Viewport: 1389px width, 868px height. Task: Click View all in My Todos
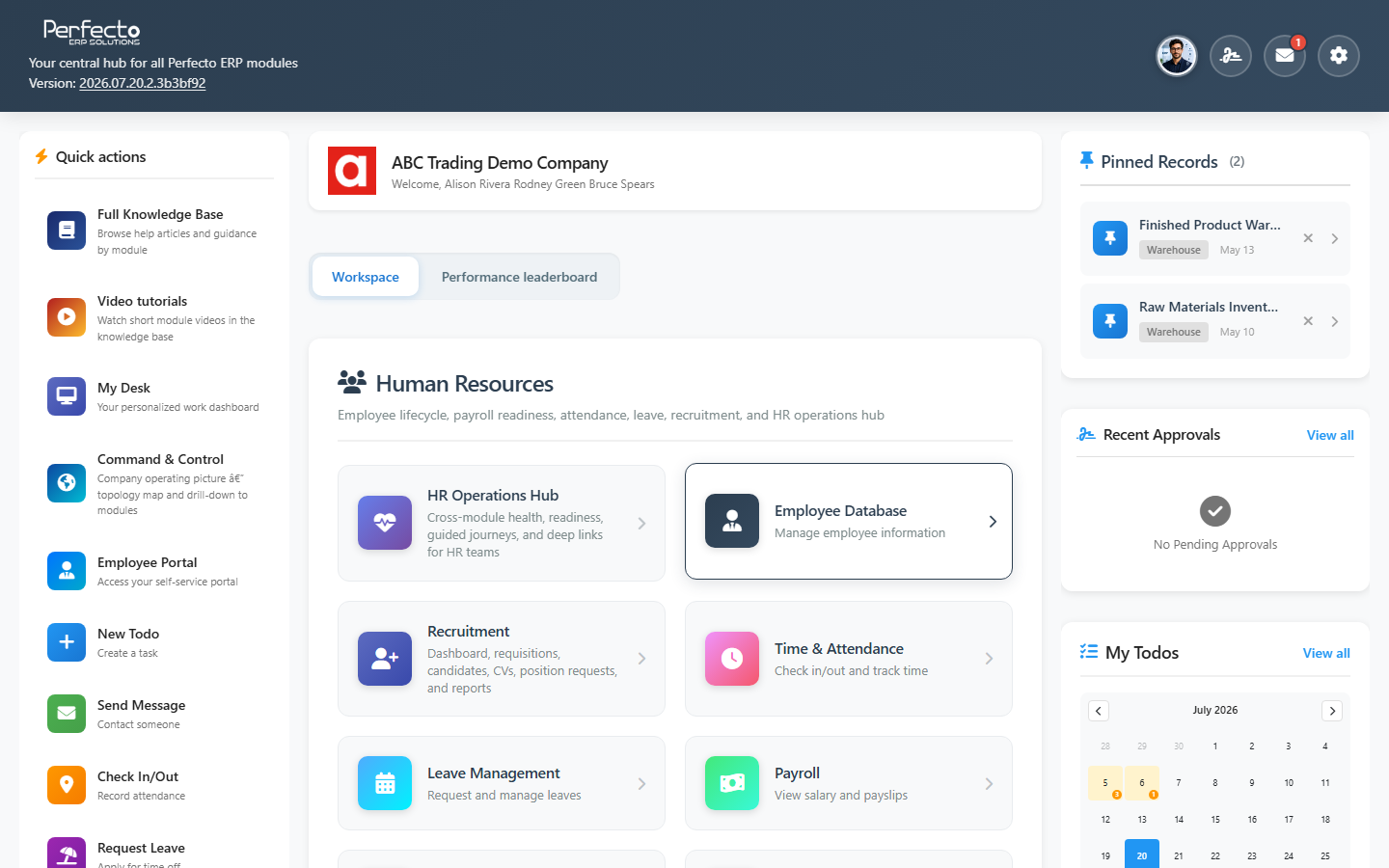pos(1326,653)
